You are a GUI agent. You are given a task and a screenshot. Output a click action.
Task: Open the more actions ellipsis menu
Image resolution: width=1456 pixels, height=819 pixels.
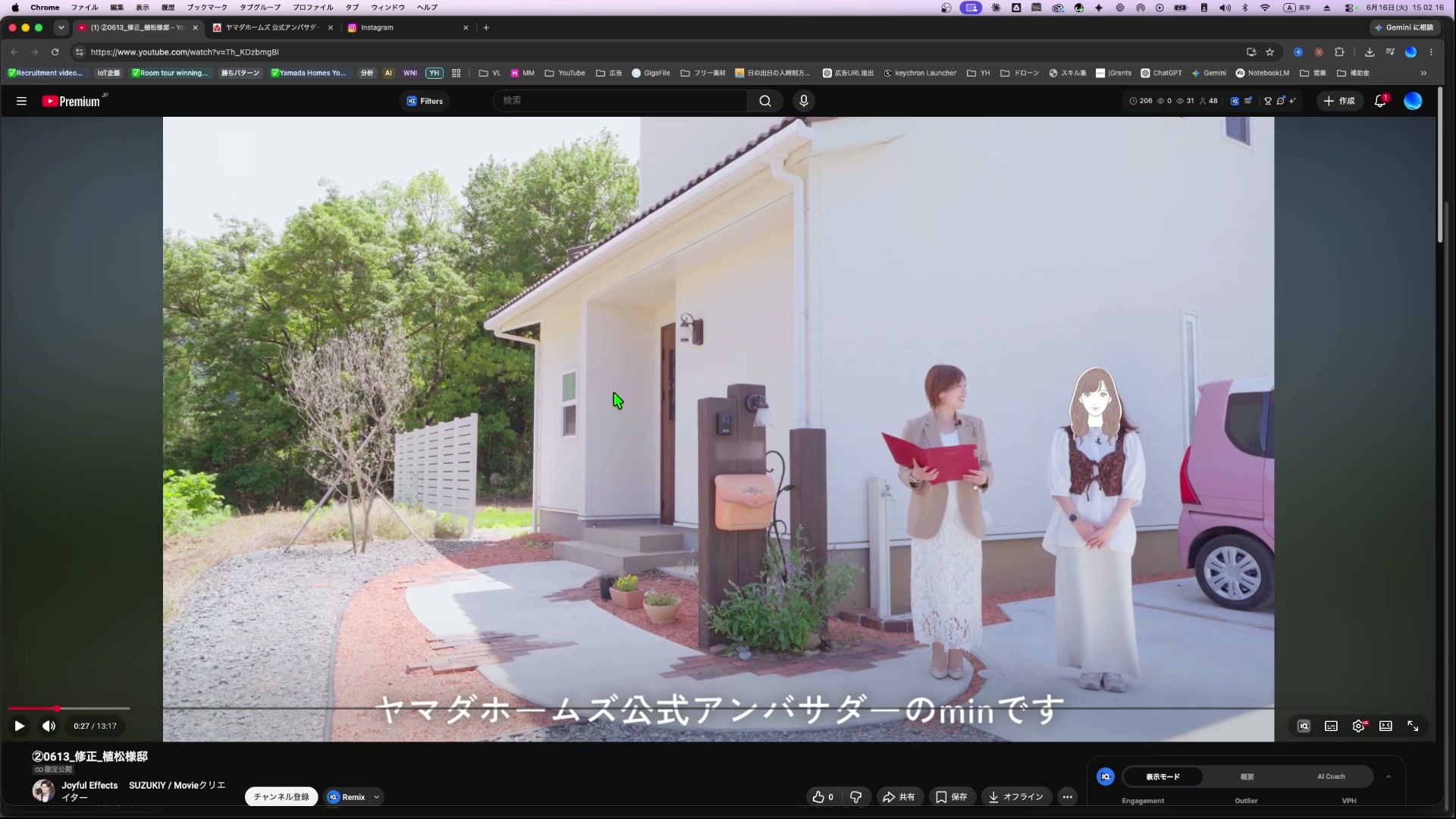tap(1068, 797)
